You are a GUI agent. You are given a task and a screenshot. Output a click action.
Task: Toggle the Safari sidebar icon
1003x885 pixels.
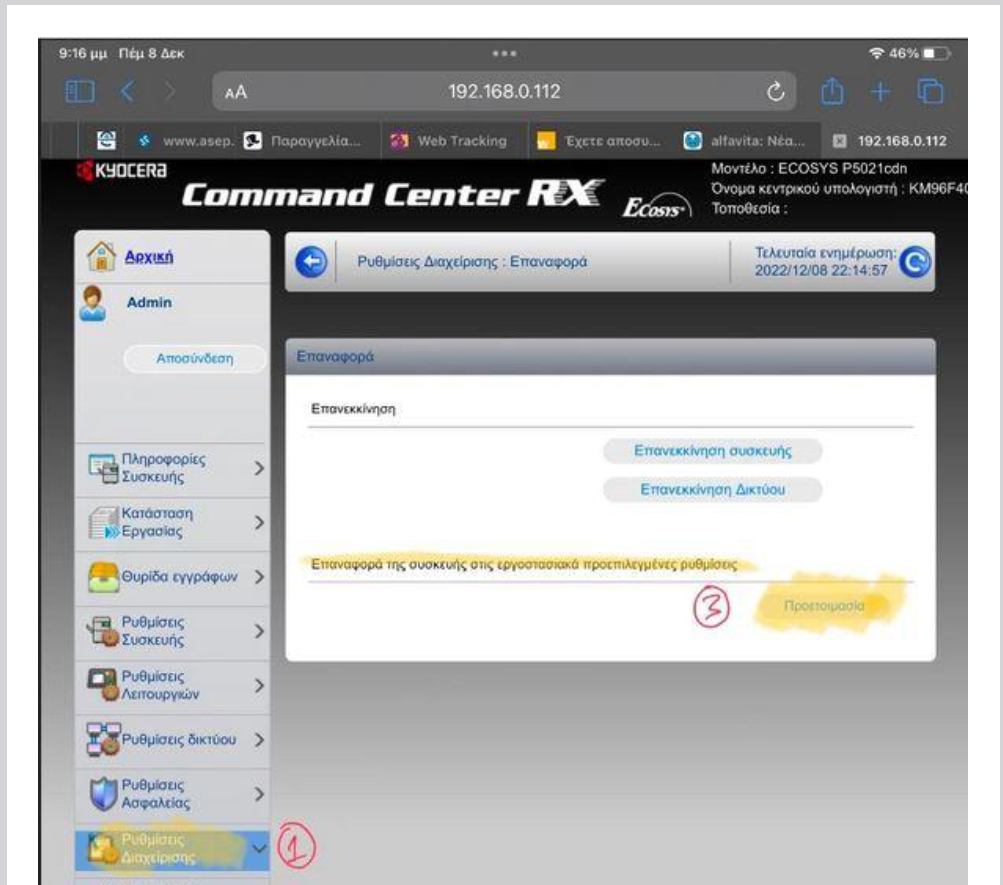point(80,91)
